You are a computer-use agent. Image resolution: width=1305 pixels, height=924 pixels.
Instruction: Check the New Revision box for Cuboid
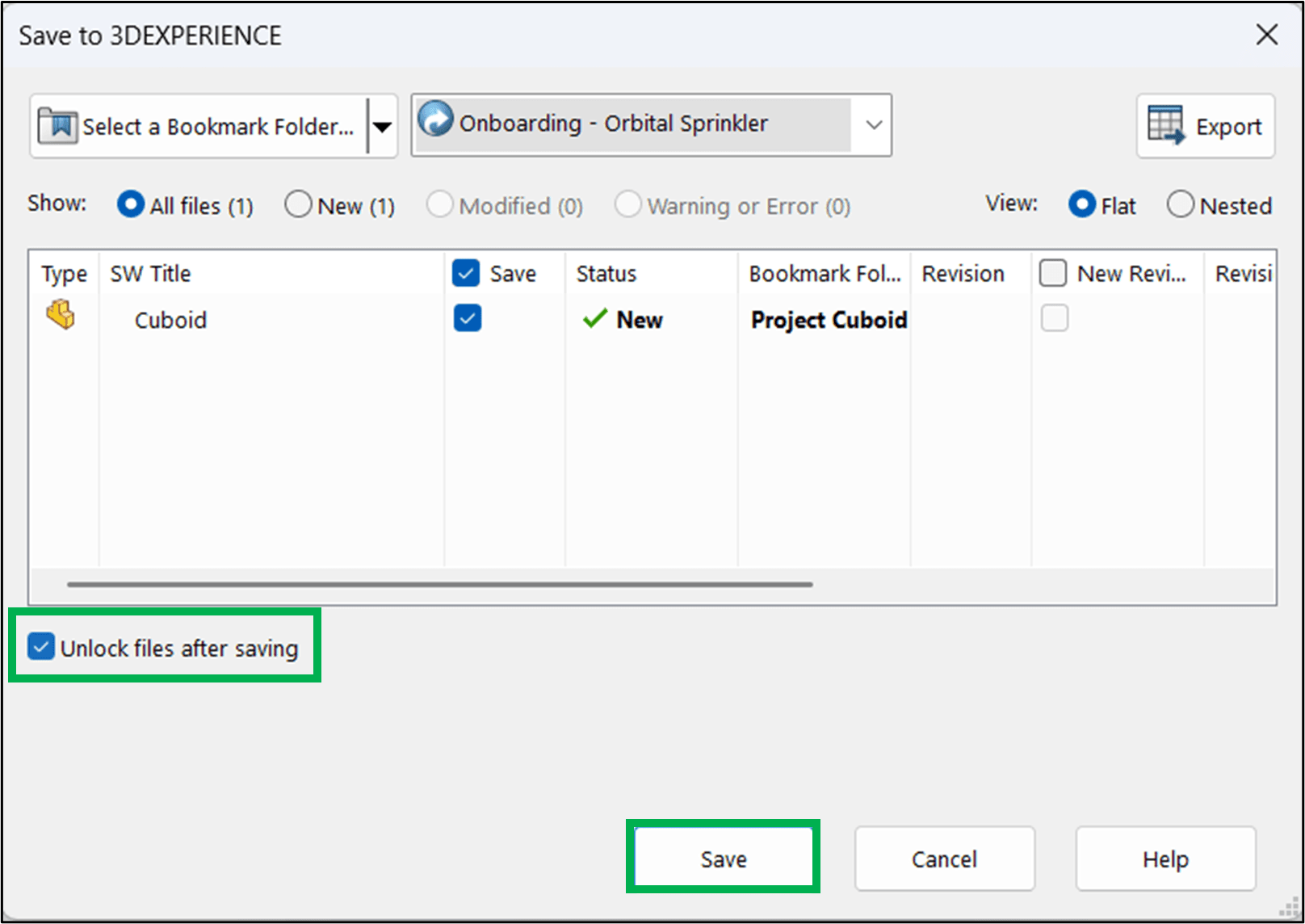tap(1055, 318)
